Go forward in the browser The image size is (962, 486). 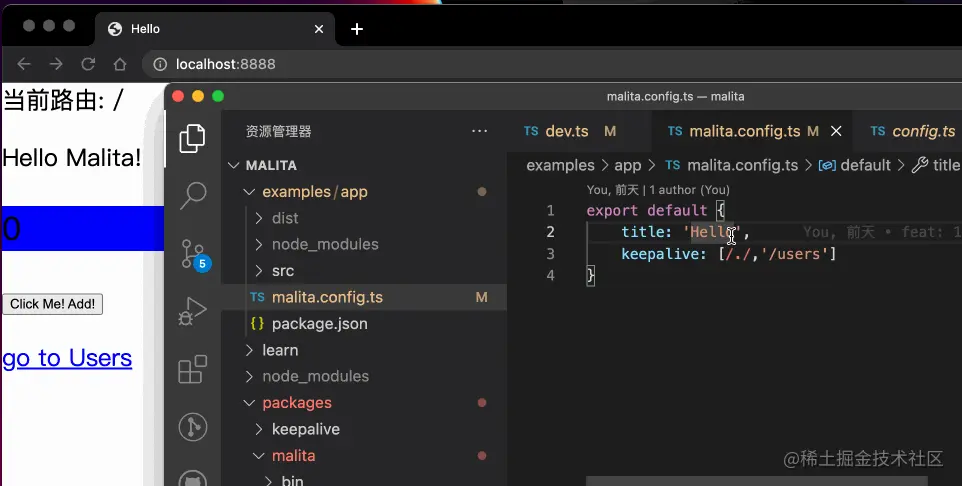(x=56, y=64)
